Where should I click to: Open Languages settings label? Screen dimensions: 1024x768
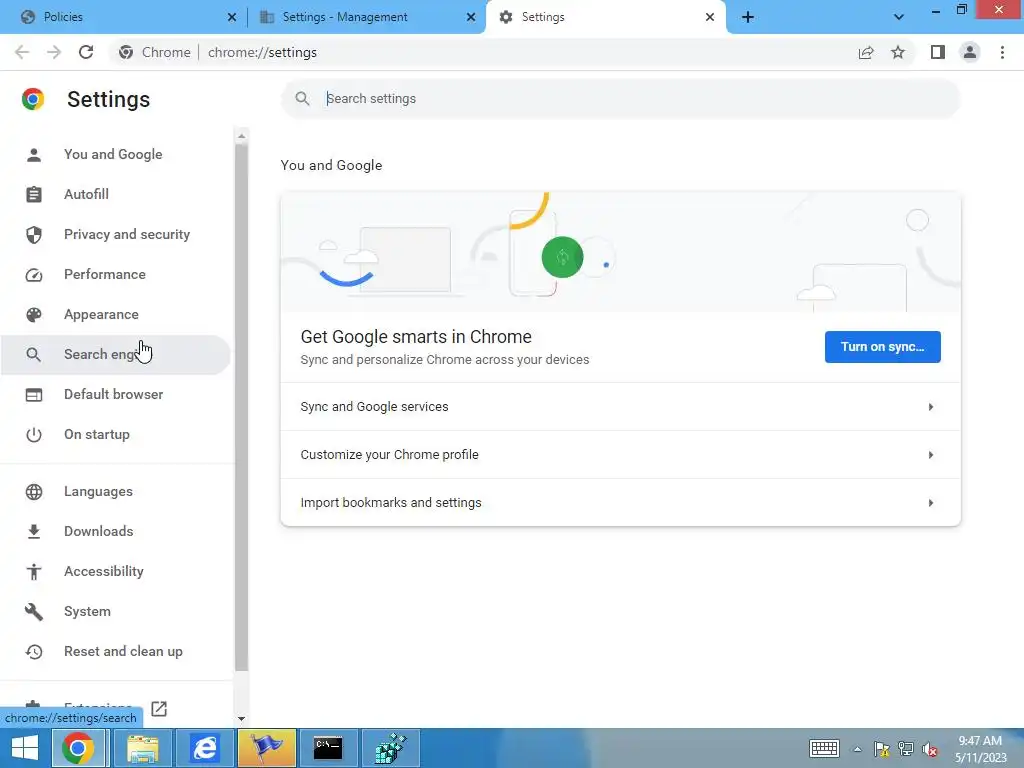coord(98,492)
